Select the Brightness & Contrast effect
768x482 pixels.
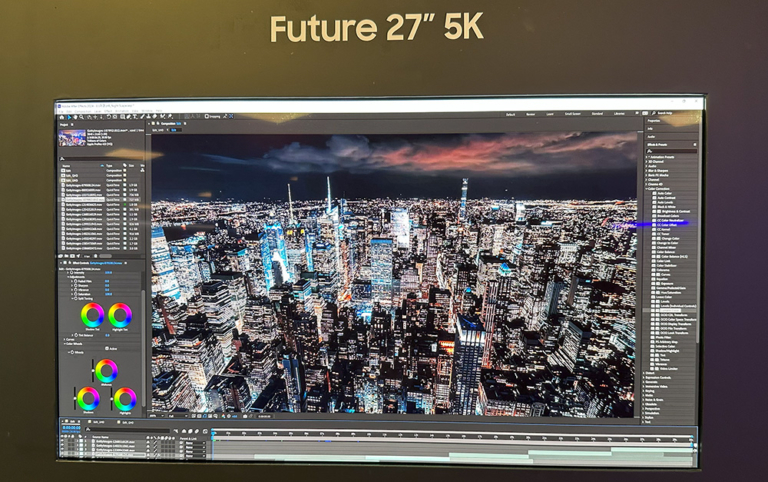pos(676,211)
